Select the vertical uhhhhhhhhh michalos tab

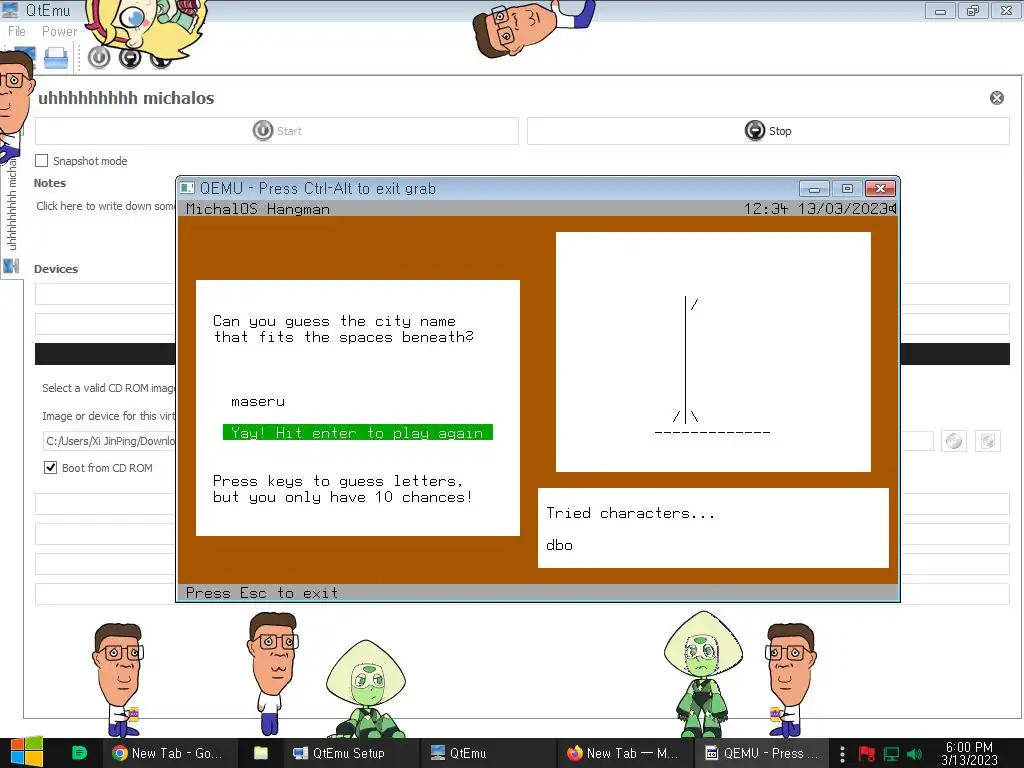[12, 204]
